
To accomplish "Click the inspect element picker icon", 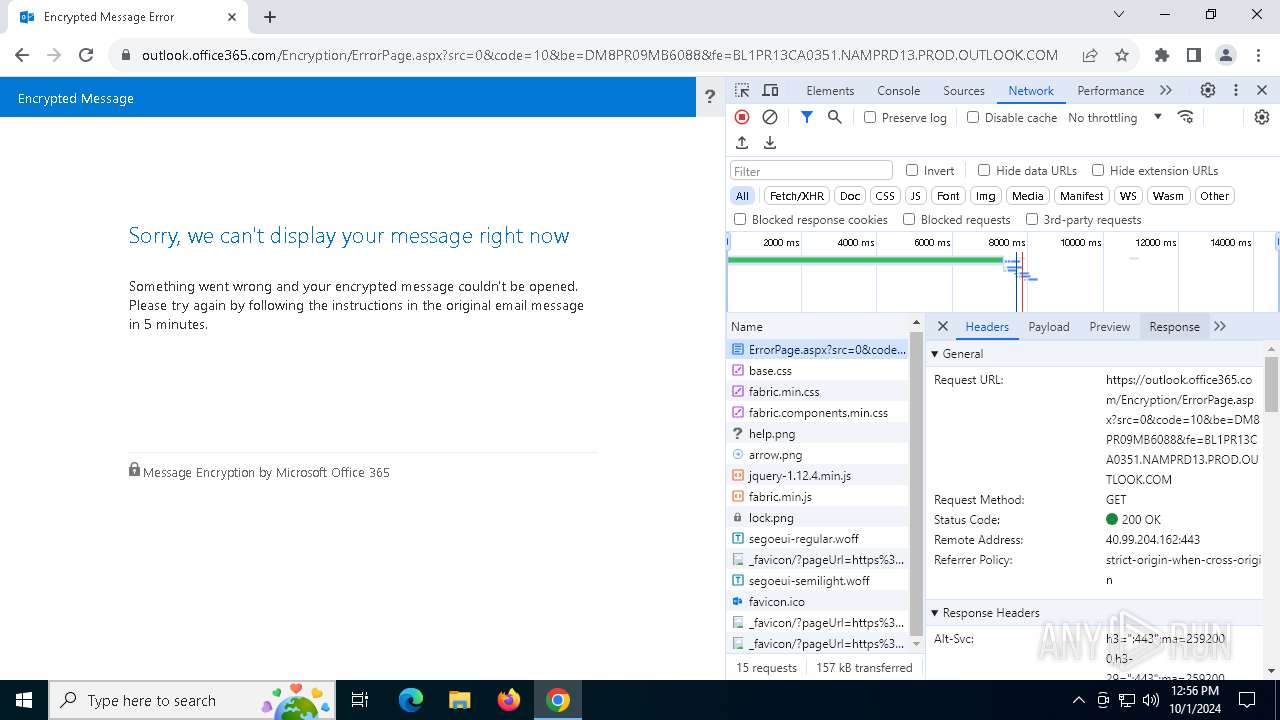I will tap(742, 90).
